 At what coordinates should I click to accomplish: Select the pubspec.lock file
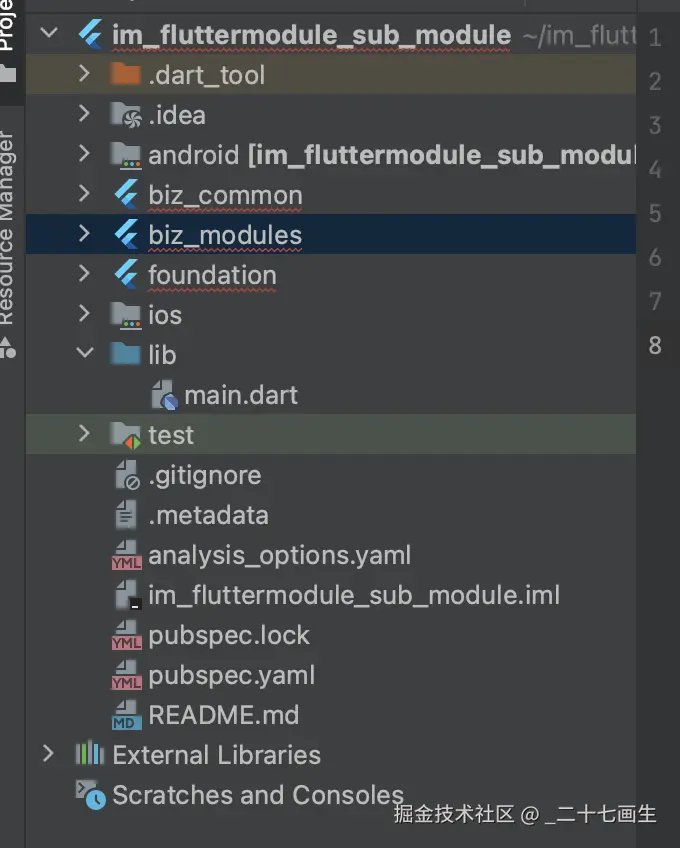[x=228, y=635]
